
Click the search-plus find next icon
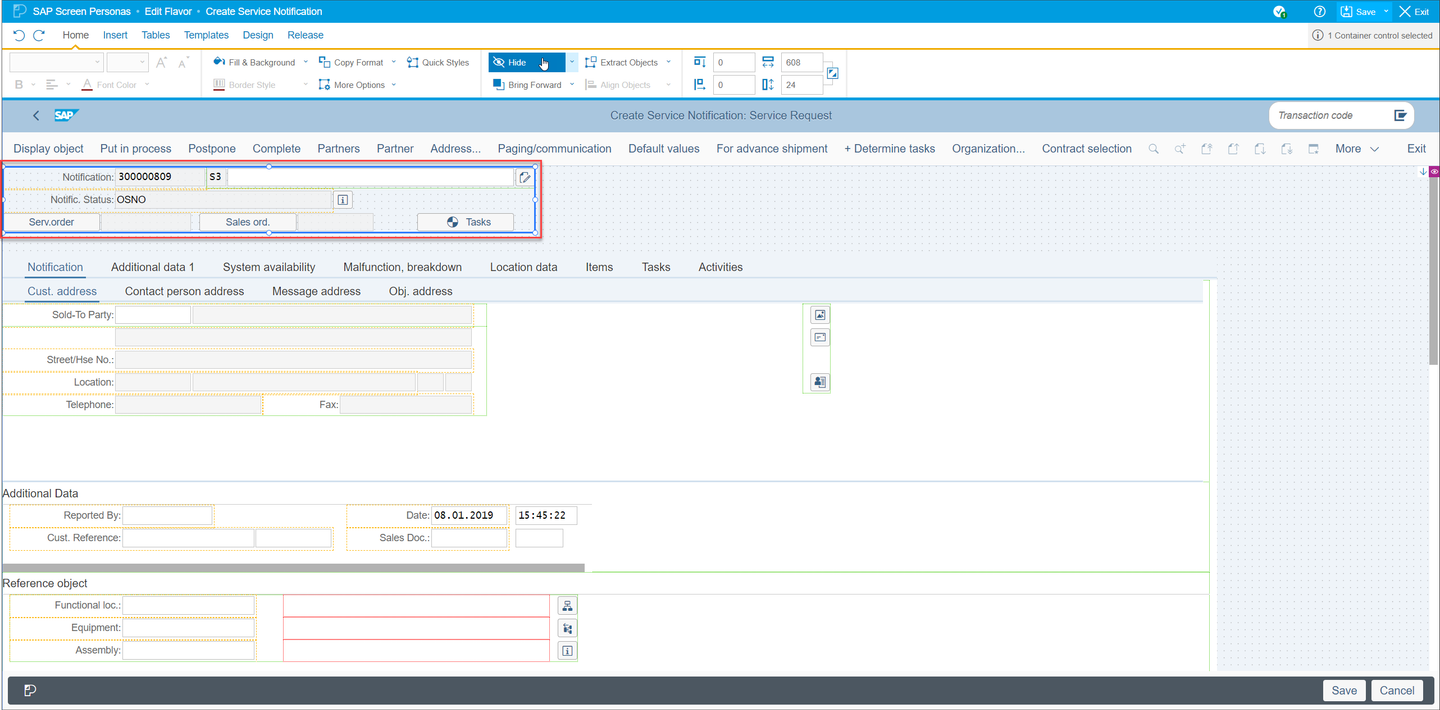[1180, 148]
